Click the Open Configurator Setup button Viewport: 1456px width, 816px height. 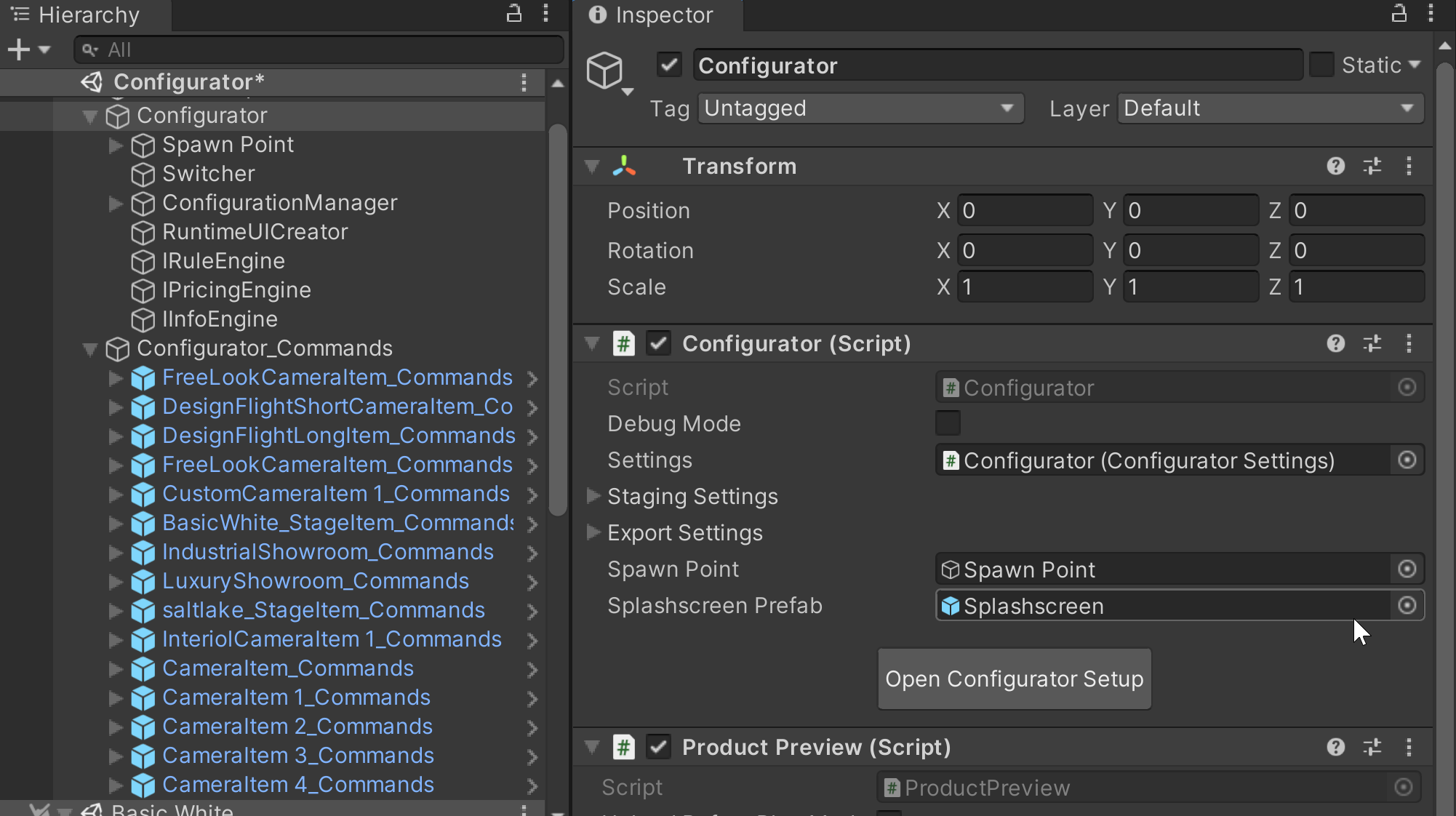pyautogui.click(x=1014, y=679)
